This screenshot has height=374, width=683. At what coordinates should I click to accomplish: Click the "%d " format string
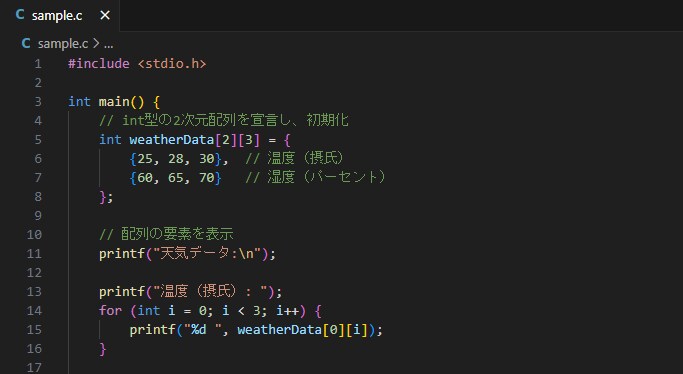click(x=203, y=330)
